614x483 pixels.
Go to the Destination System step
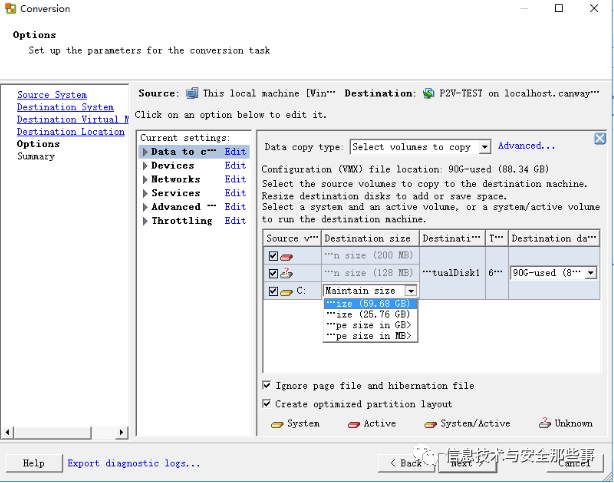point(65,107)
